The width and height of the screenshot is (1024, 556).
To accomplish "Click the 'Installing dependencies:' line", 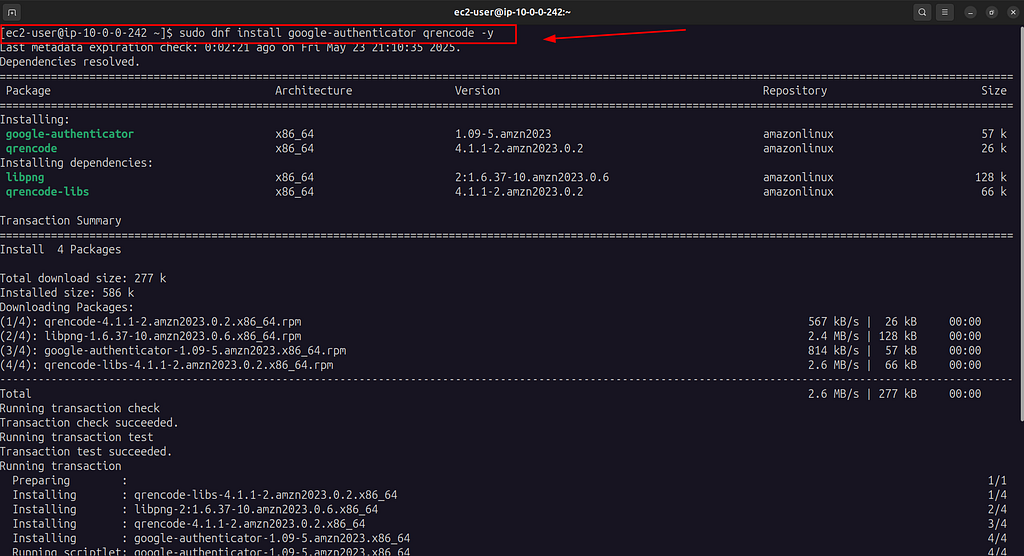I will click(x=76, y=163).
